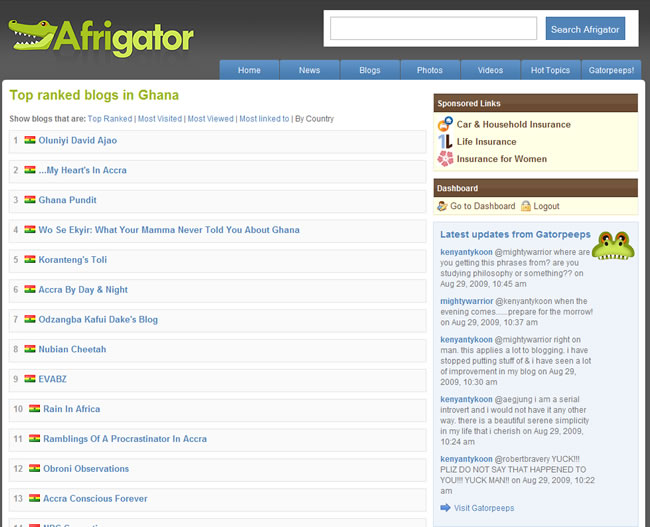Open kenyantykoon link on the YUCK update
This screenshot has width=650, height=527.
466,459
